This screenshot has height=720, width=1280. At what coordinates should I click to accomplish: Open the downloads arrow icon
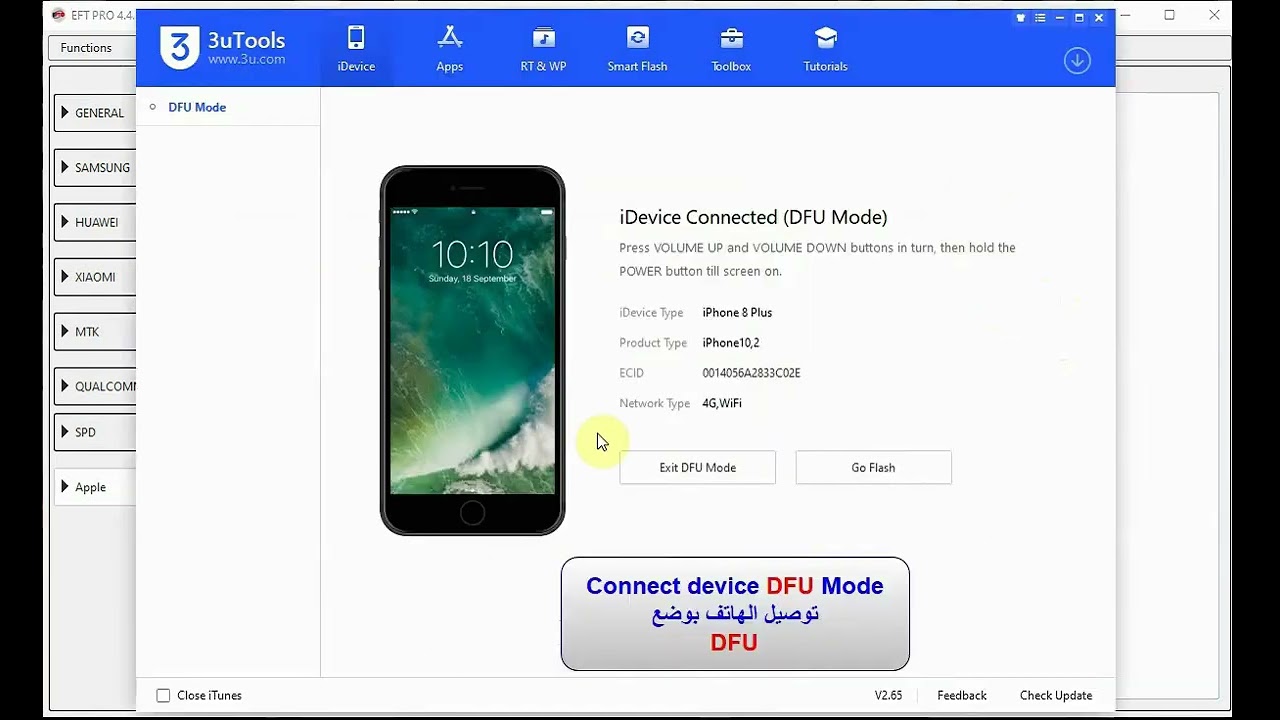coord(1077,61)
